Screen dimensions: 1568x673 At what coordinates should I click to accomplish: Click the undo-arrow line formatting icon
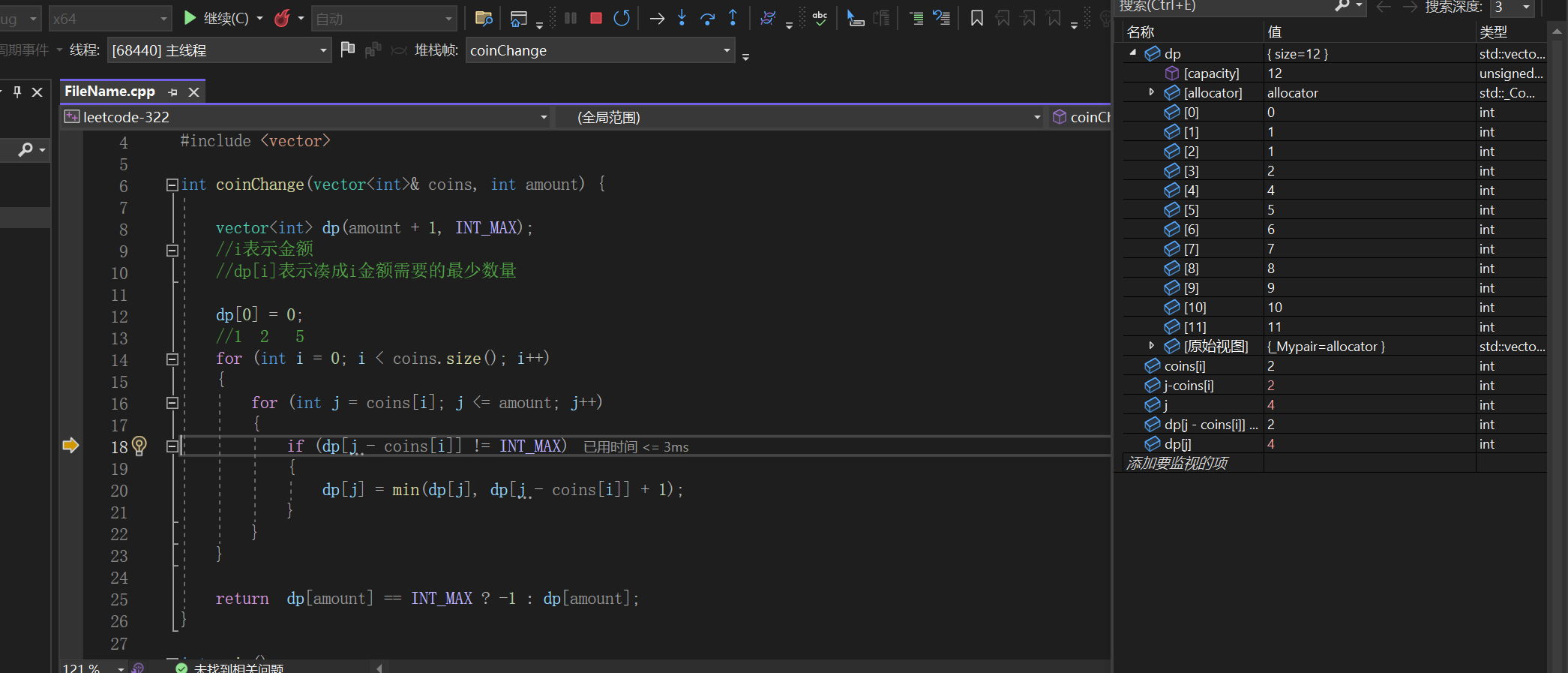tap(941, 18)
